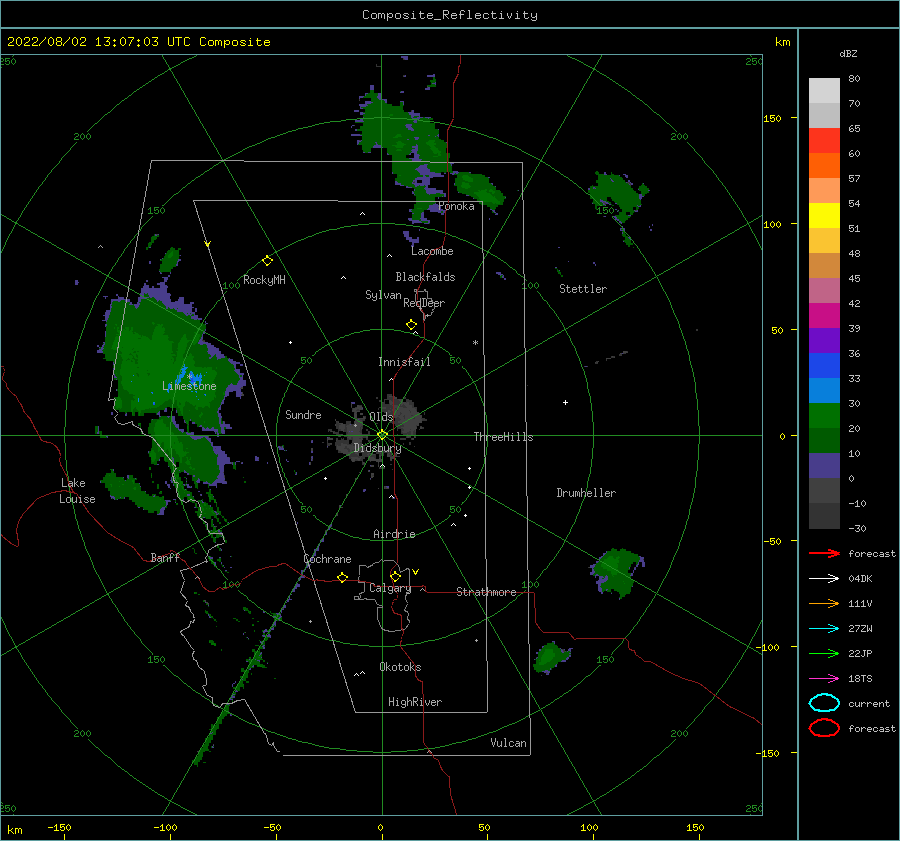Click the Composite_Reflectivity title
Screen dimensions: 900x841
pyautogui.click(x=450, y=15)
